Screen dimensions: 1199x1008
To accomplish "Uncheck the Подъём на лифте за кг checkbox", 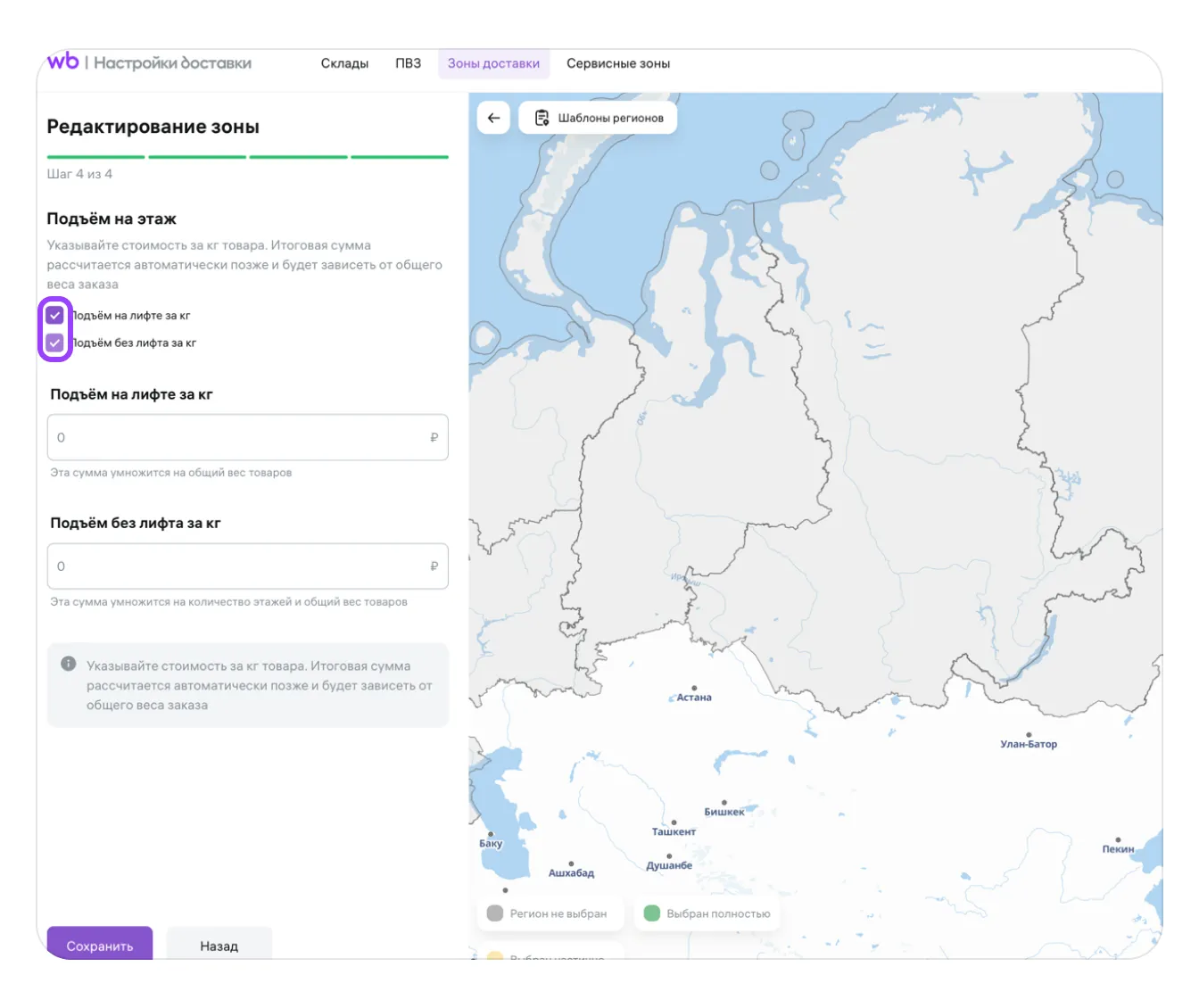I will tap(55, 315).
